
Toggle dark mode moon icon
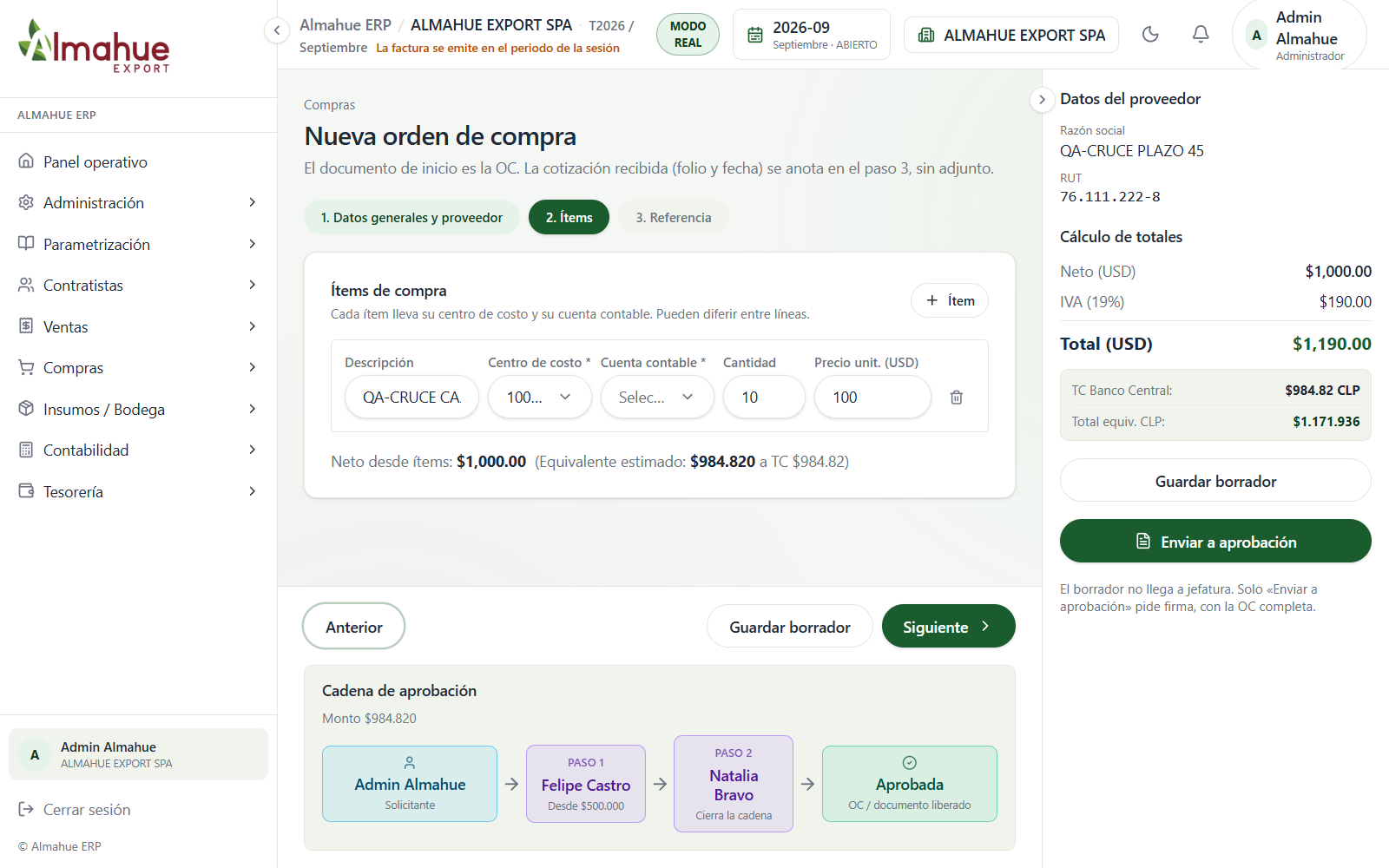pyautogui.click(x=1150, y=35)
